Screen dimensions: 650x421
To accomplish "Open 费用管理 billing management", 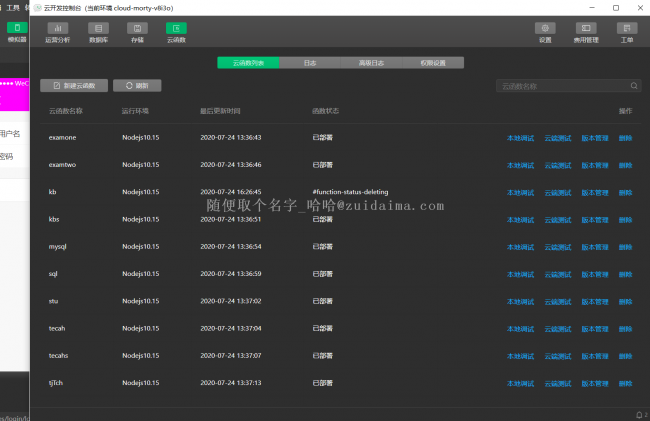I will [585, 32].
